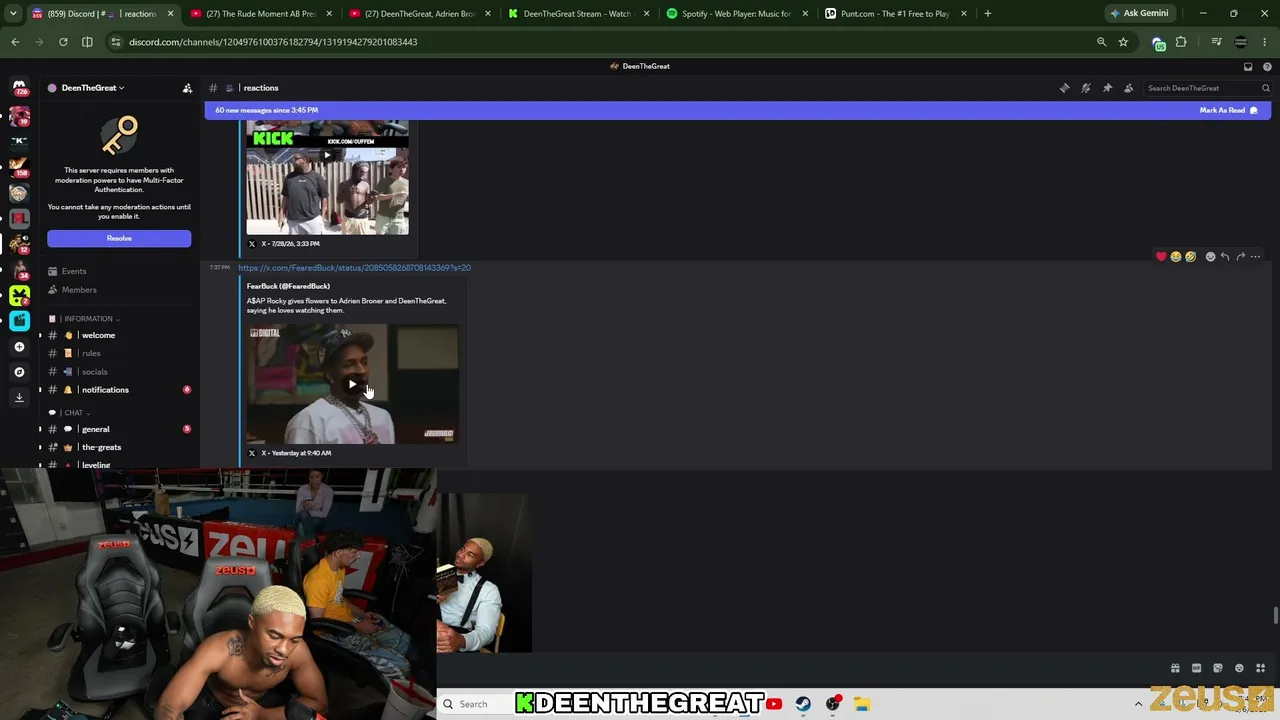
Task: Open a new browser tab
Action: coord(987,14)
